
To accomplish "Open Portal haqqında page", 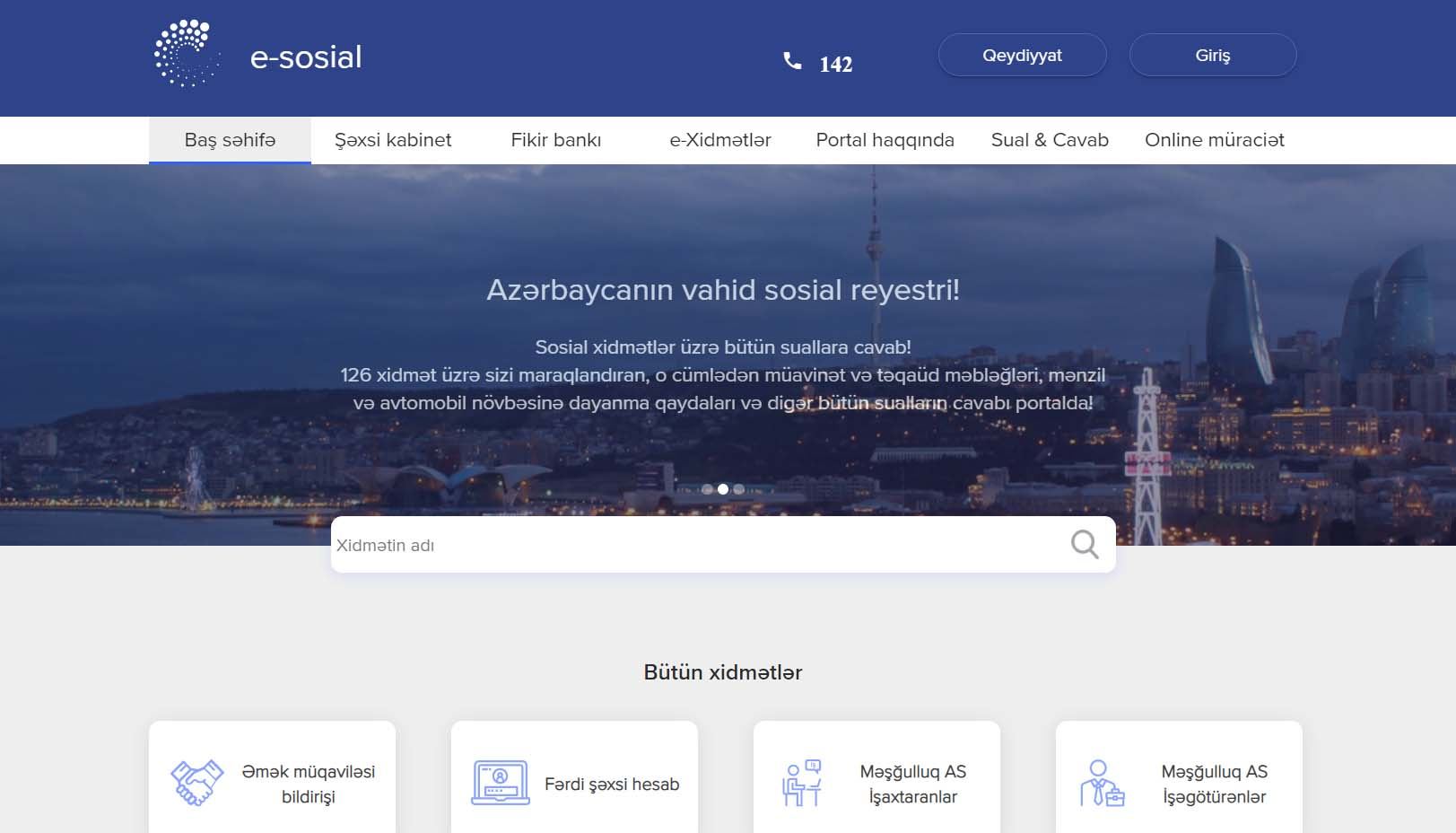I will [885, 140].
